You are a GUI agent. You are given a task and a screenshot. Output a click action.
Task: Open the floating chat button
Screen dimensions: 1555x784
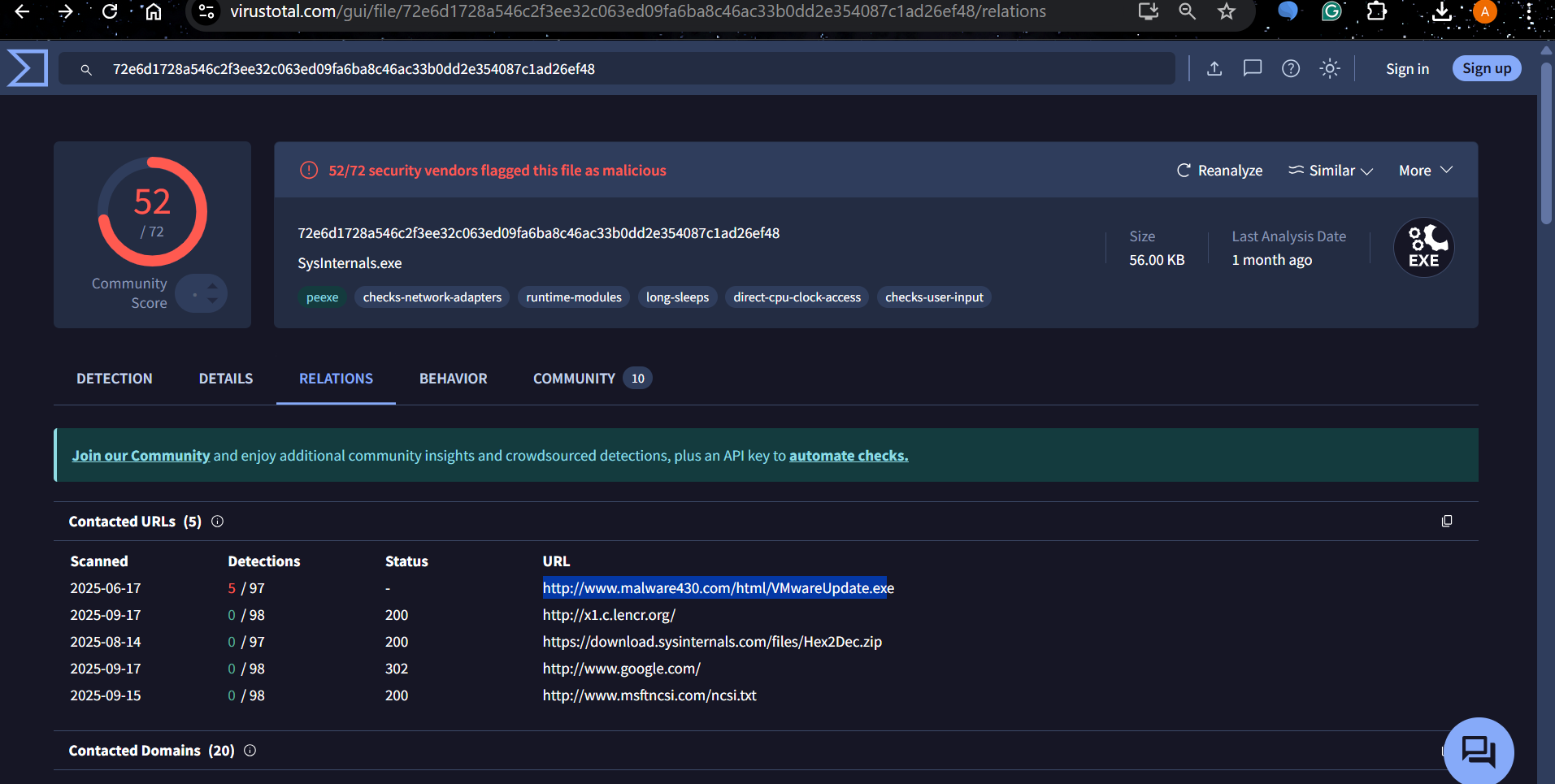coord(1479,751)
